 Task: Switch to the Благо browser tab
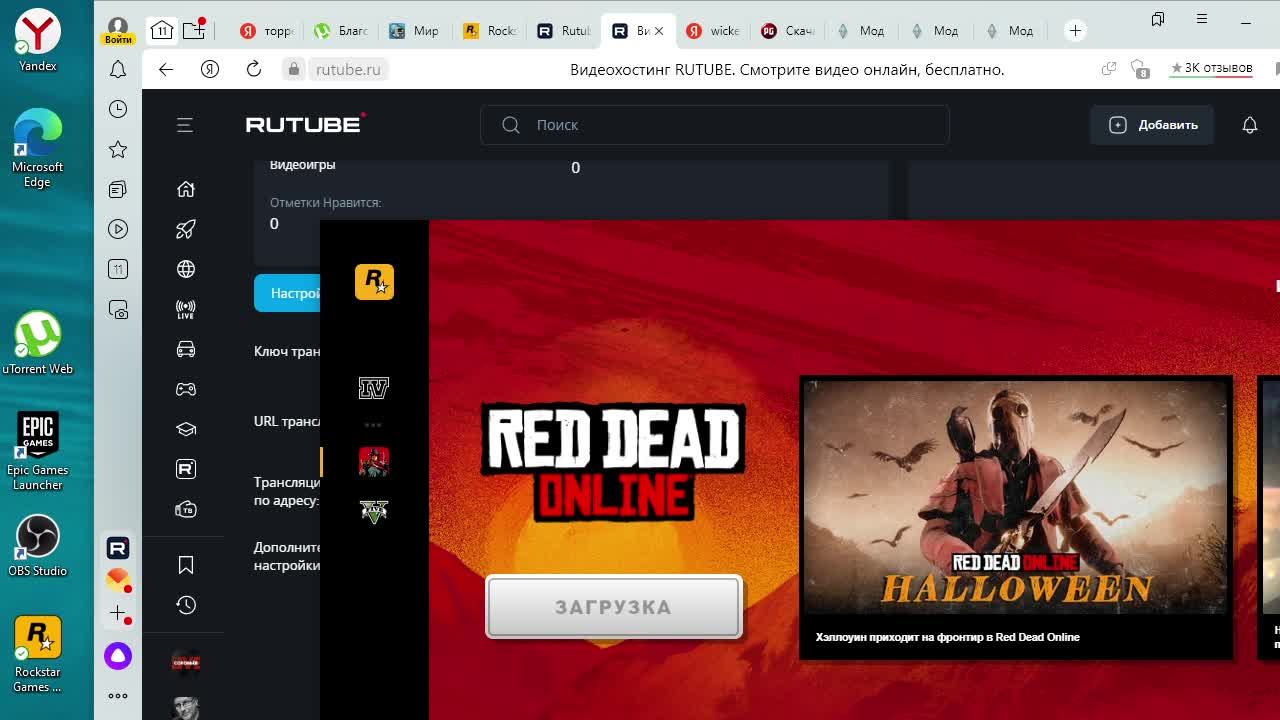click(341, 31)
